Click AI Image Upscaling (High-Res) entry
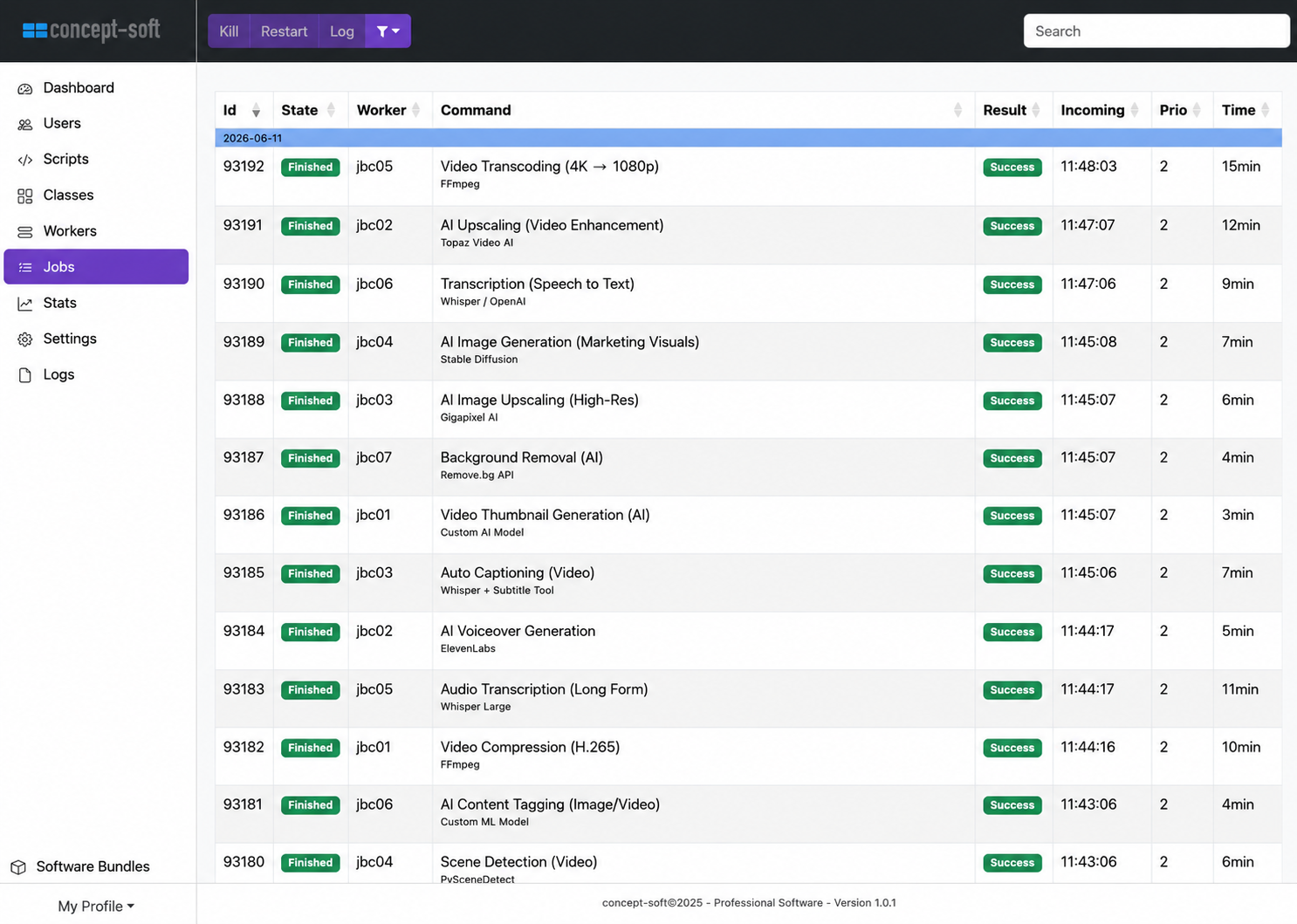This screenshot has height=924, width=1297. (x=539, y=400)
